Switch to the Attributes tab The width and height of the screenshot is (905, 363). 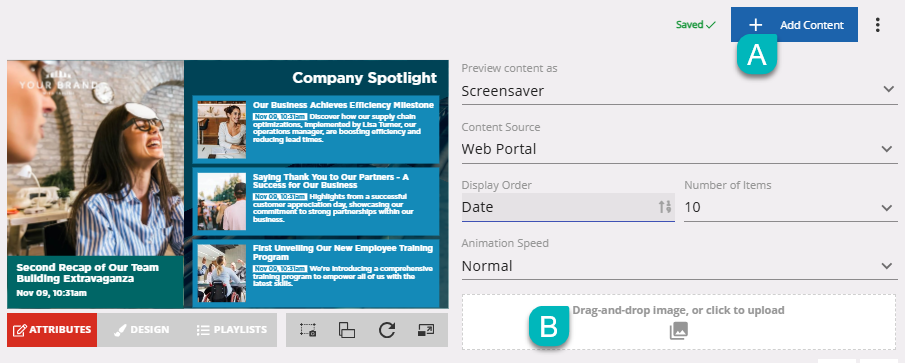coord(52,330)
